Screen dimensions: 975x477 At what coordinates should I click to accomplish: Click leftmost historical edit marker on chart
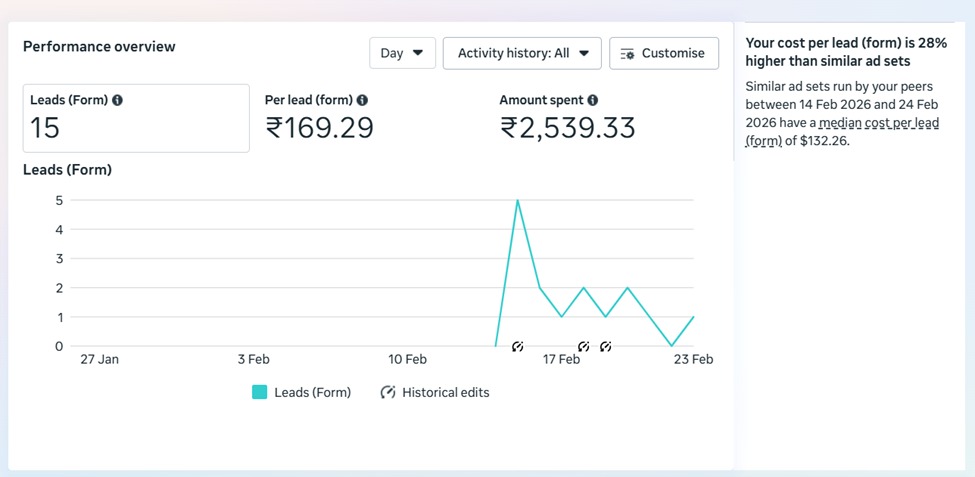point(517,347)
